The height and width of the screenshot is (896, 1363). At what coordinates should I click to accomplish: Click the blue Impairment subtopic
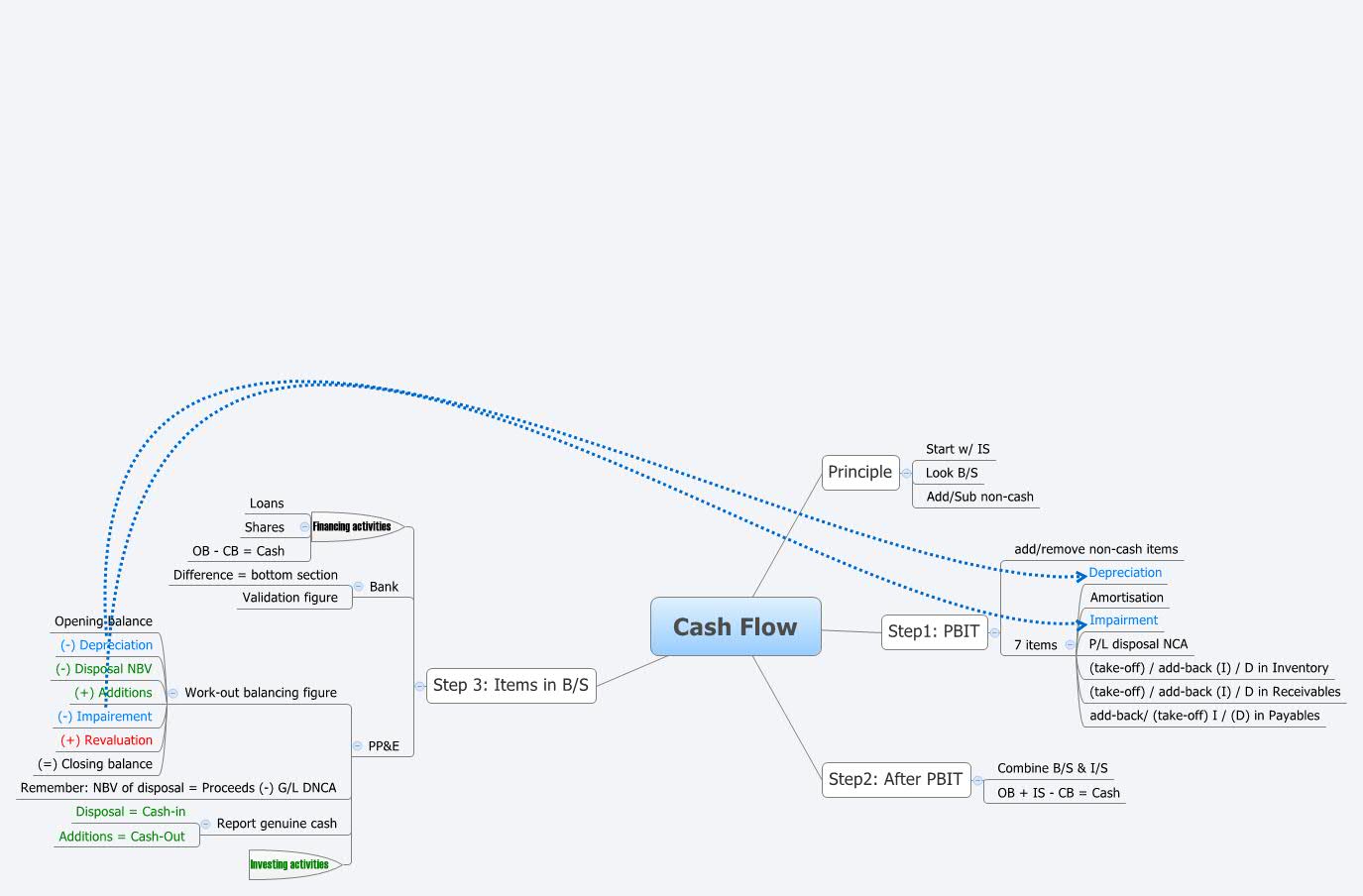[1122, 619]
